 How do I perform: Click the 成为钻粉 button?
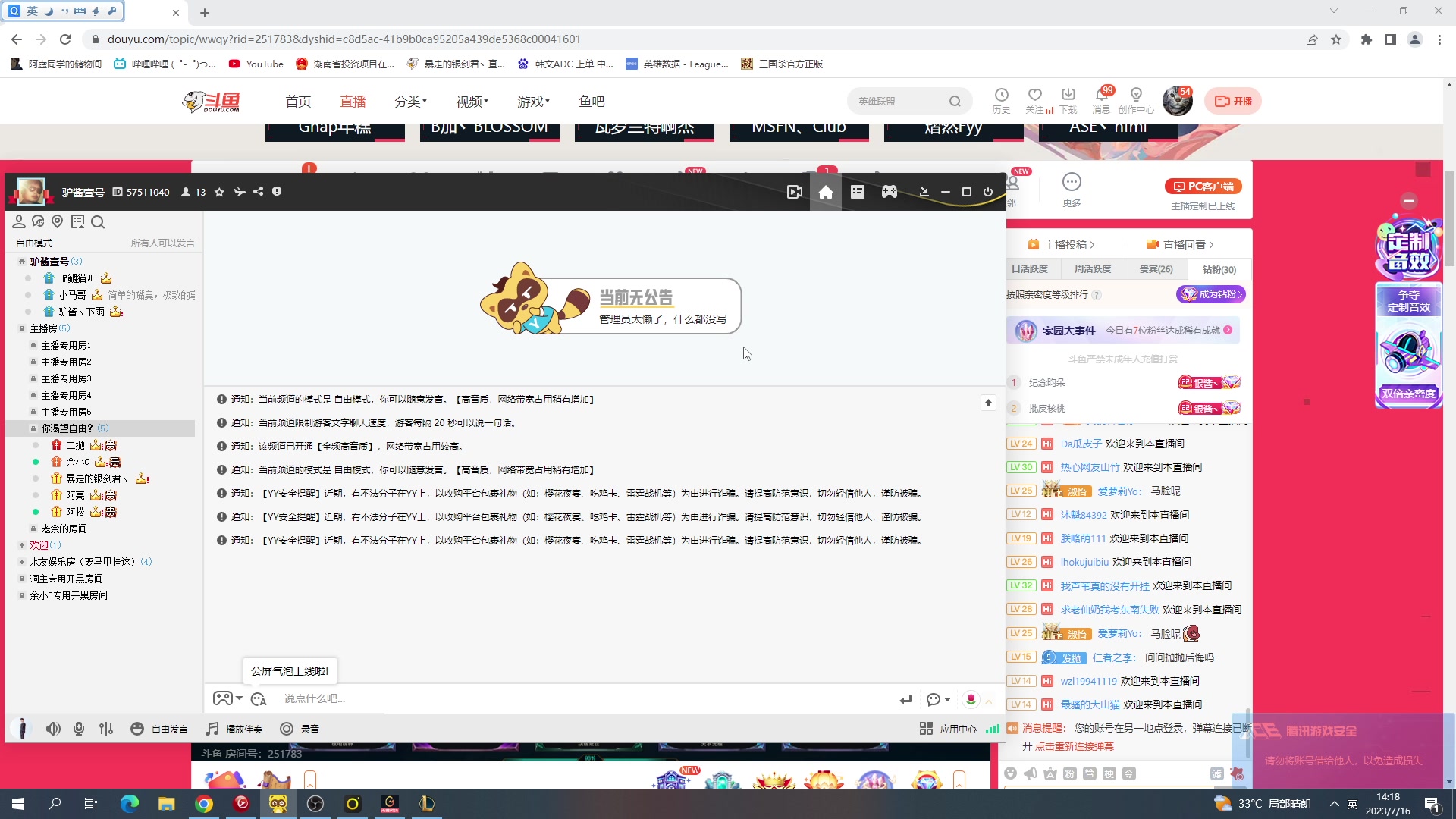tap(1211, 294)
